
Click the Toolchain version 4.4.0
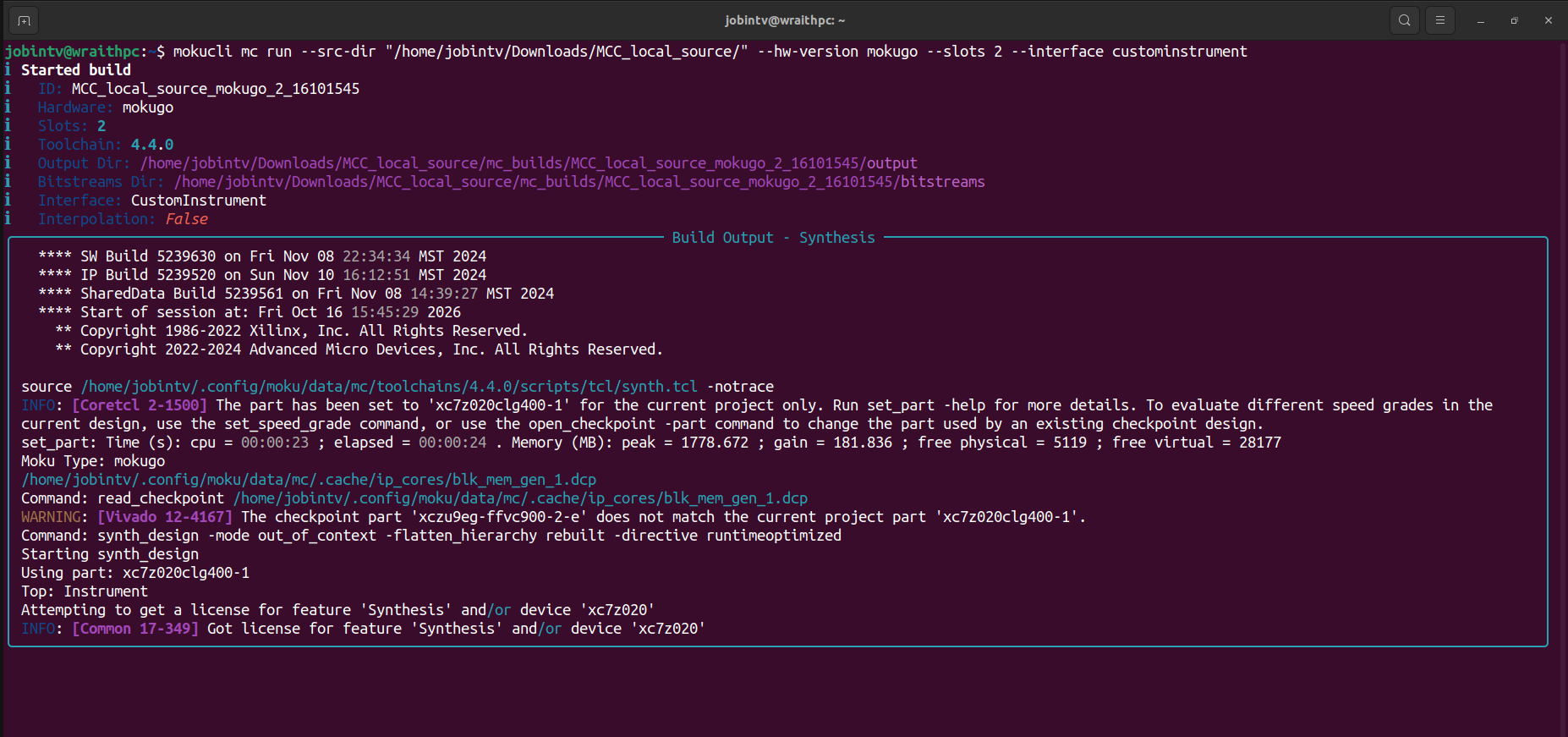(x=152, y=145)
